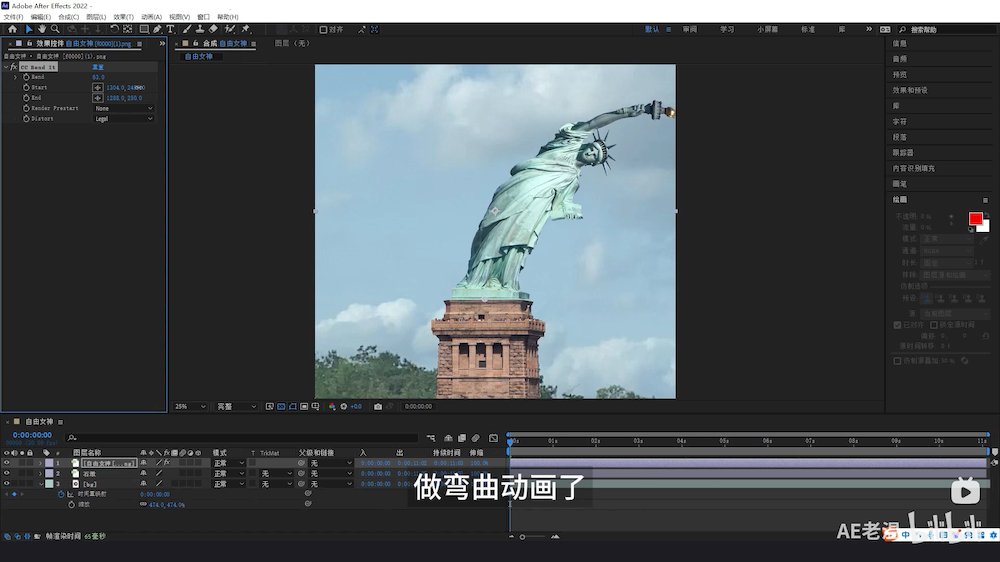Hide layer 2 with eye toggle
Screen dimensions: 1000x562
coord(7,473)
